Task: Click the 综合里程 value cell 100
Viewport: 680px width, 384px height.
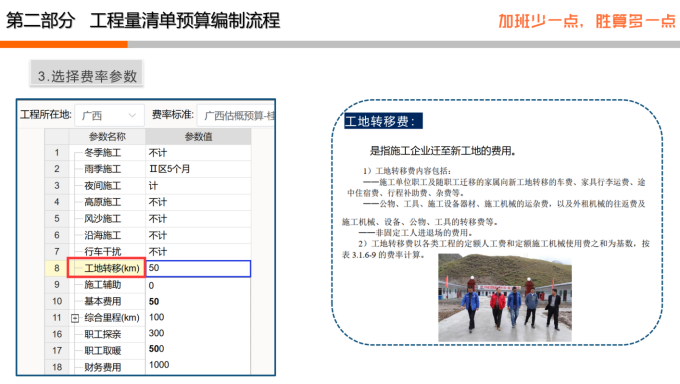Action: [x=198, y=318]
